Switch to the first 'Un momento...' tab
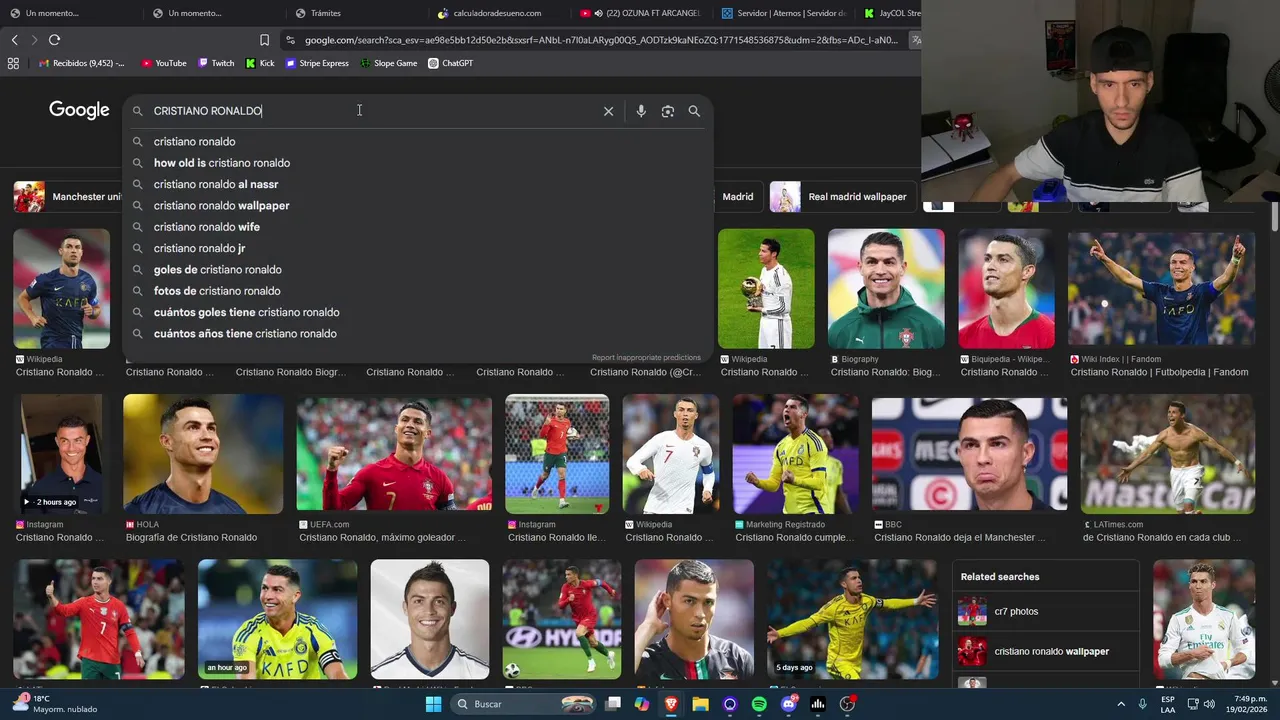 [70, 13]
